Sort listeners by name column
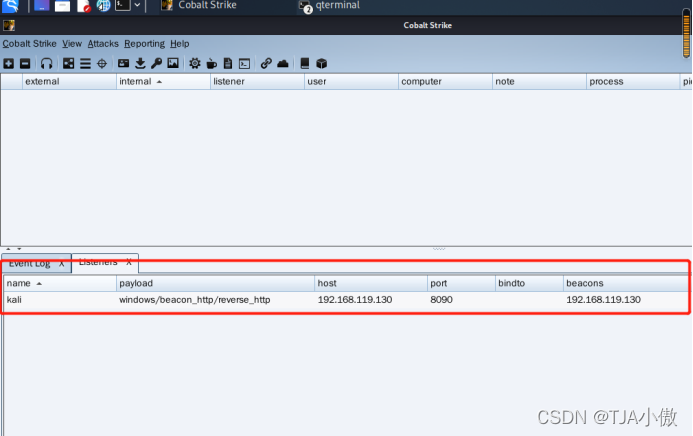This screenshot has width=693, height=436. tap(60, 283)
